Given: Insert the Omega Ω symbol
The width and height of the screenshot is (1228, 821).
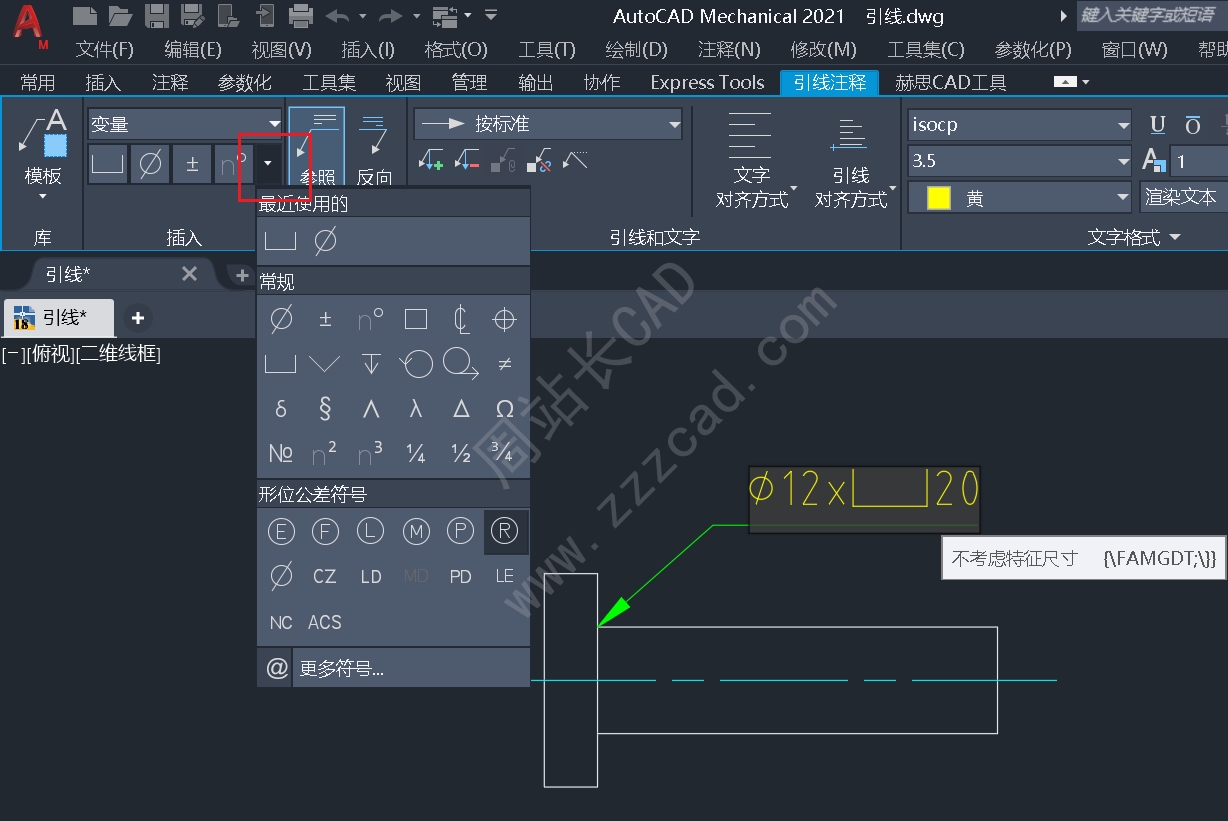Looking at the screenshot, I should [504, 408].
